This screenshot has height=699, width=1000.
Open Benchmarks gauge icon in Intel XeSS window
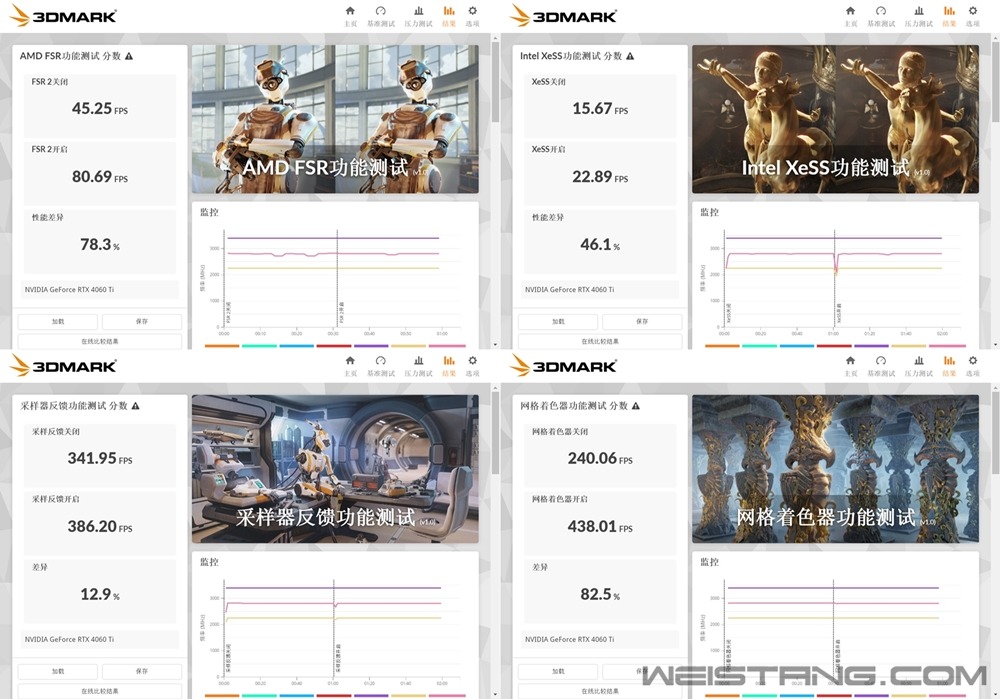881,11
